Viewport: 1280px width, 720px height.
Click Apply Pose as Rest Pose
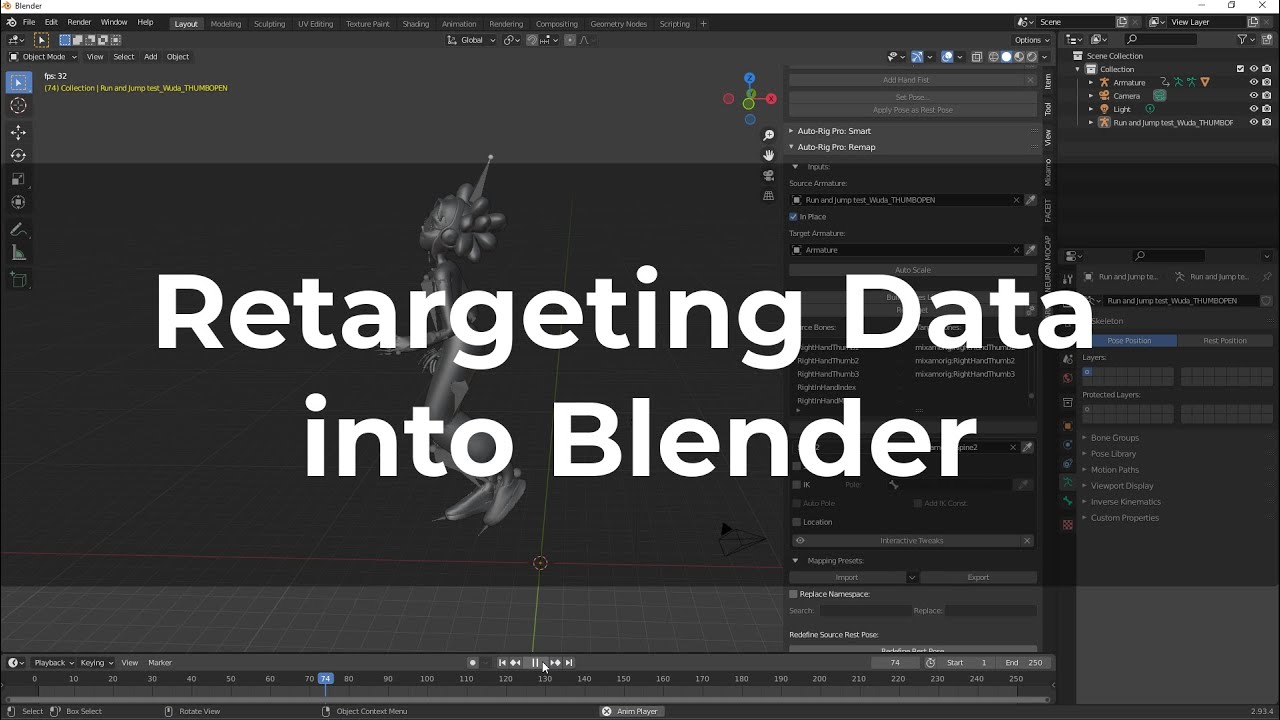(x=912, y=110)
